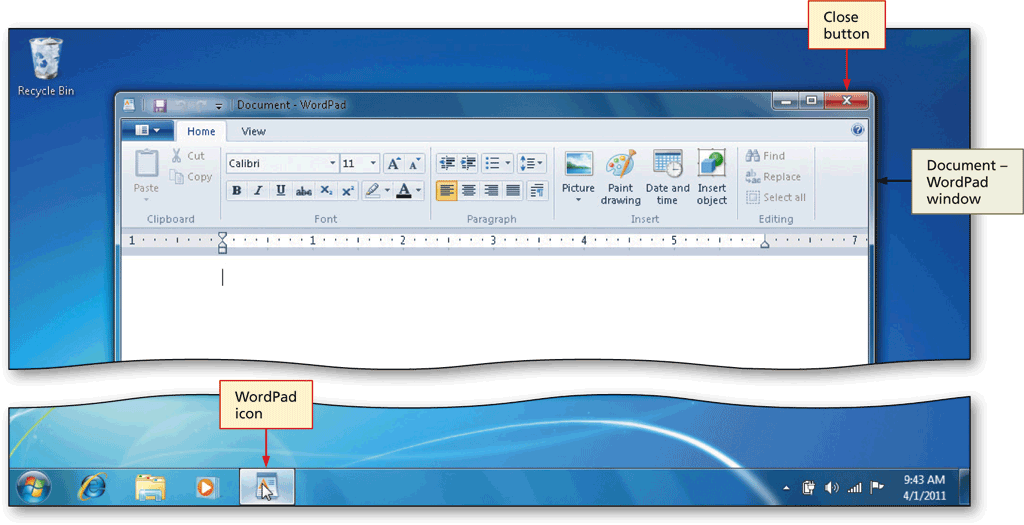
Task: Open Find in Editing group
Action: pyautogui.click(x=765, y=155)
